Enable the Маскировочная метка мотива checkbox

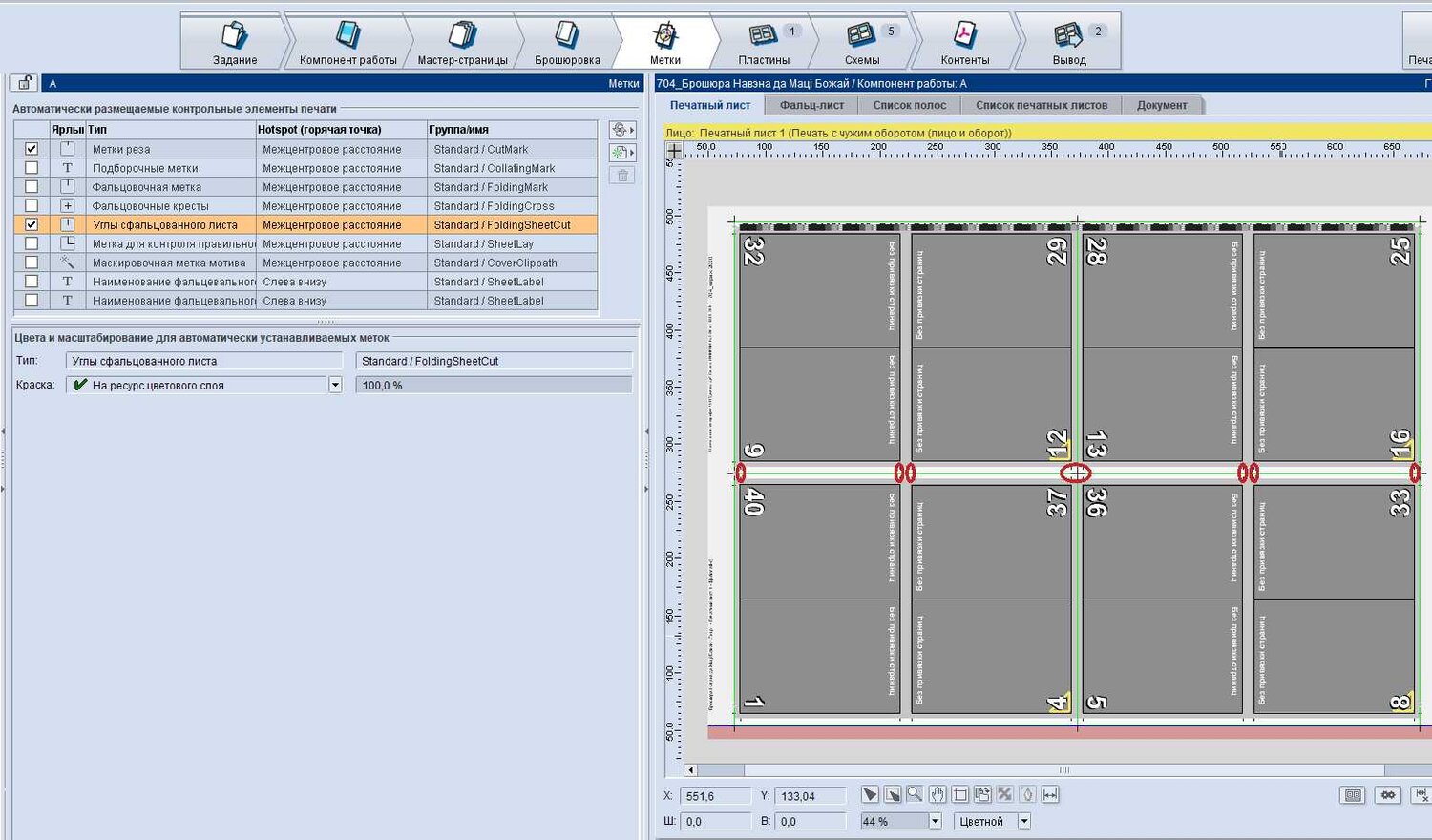(32, 262)
